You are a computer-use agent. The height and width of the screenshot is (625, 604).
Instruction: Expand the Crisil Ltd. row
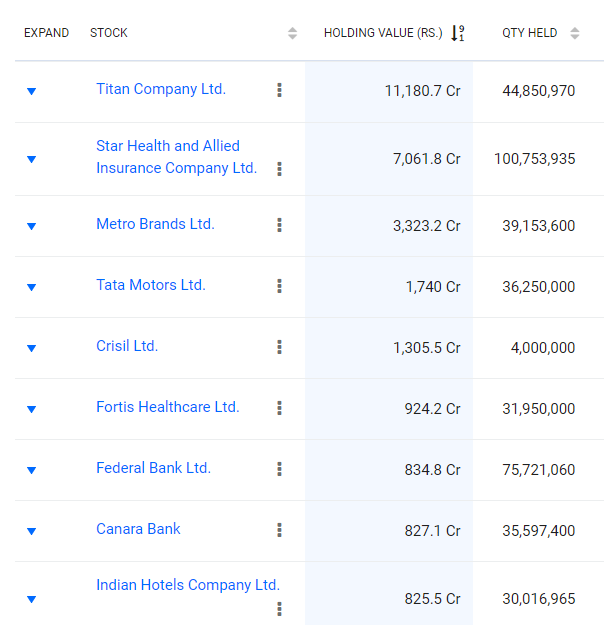tap(31, 348)
